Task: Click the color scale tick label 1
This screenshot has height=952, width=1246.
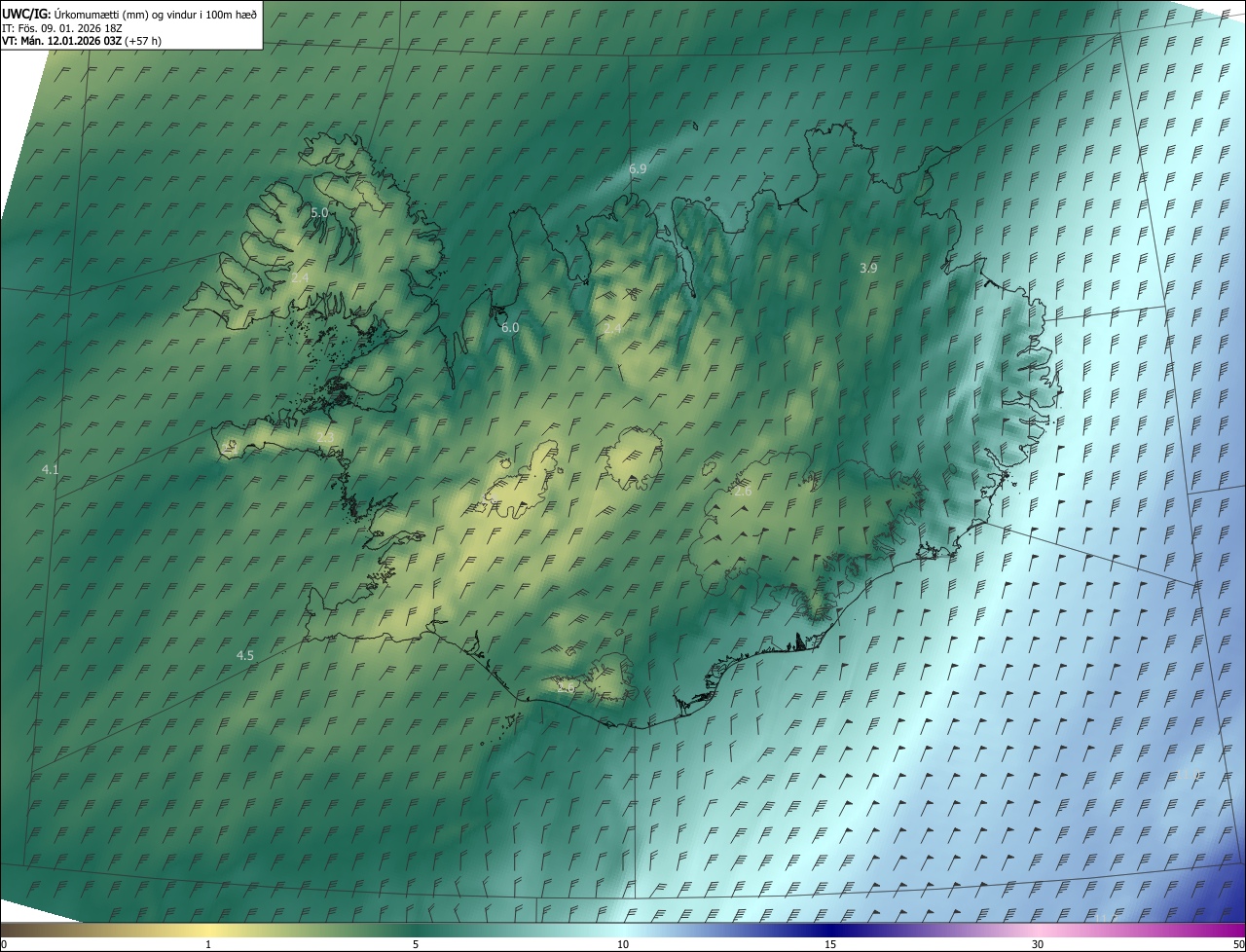Action: coord(208,944)
